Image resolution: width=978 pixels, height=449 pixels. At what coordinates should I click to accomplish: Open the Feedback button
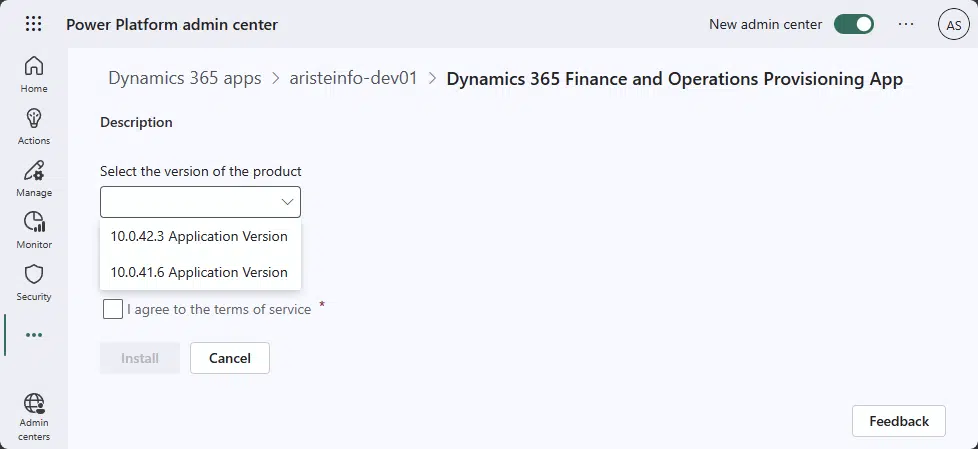point(899,421)
